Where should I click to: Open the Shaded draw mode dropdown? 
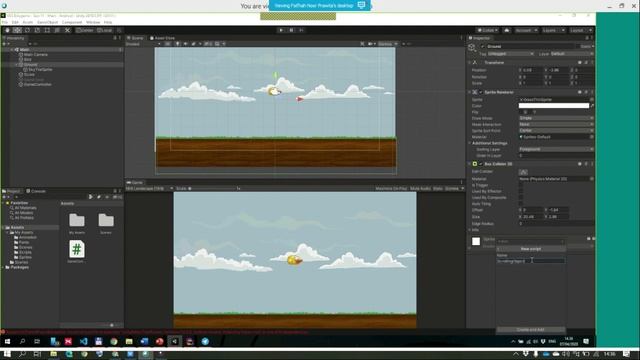pyautogui.click(x=143, y=44)
